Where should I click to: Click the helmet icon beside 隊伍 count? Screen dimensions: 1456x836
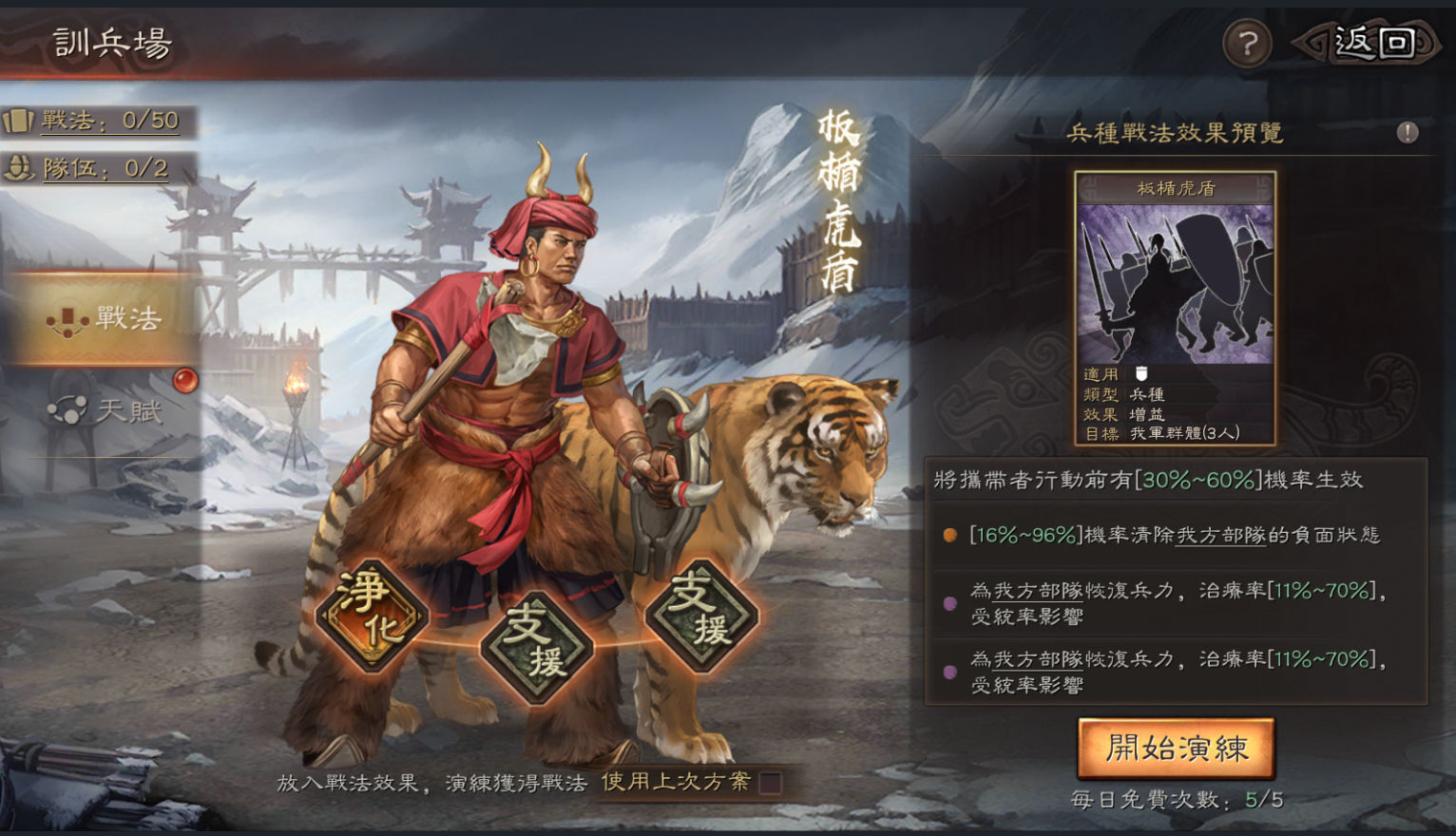point(18,169)
